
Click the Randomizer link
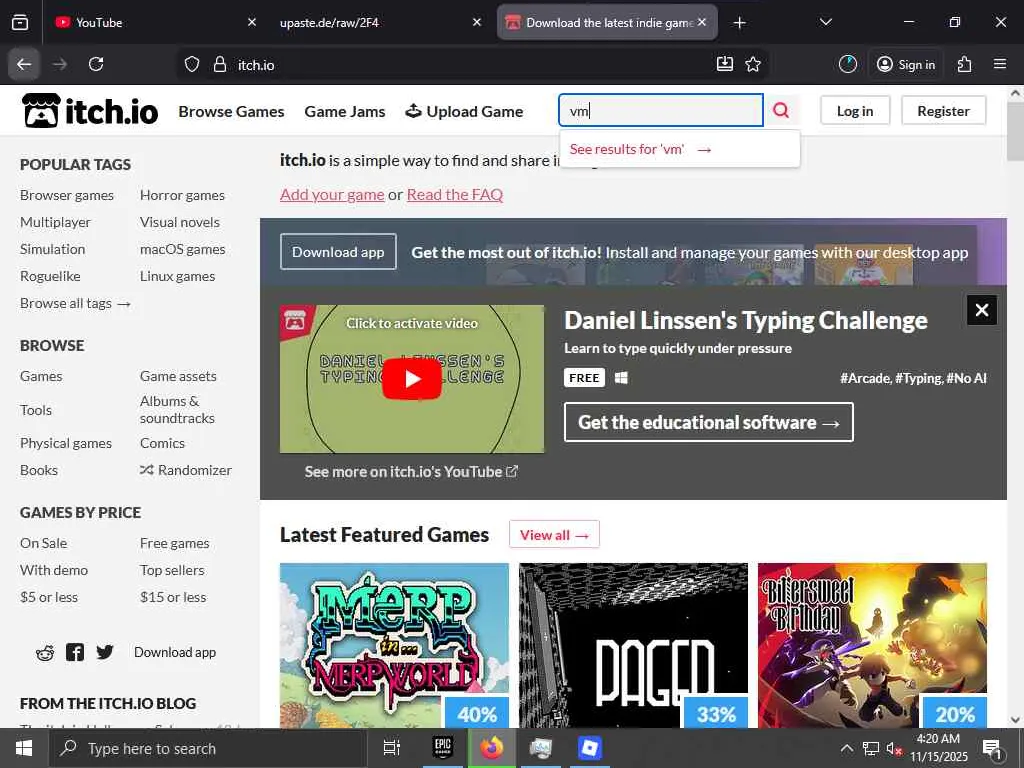tap(185, 470)
